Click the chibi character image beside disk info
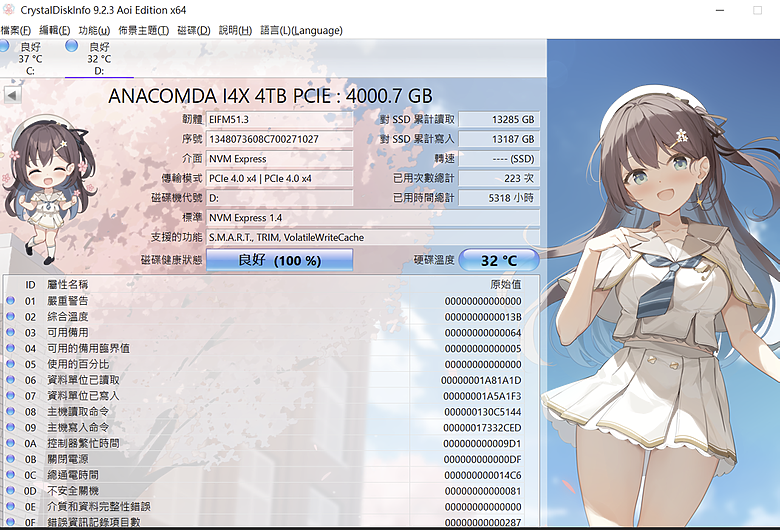Viewport: 780px width, 530px height. [49, 189]
